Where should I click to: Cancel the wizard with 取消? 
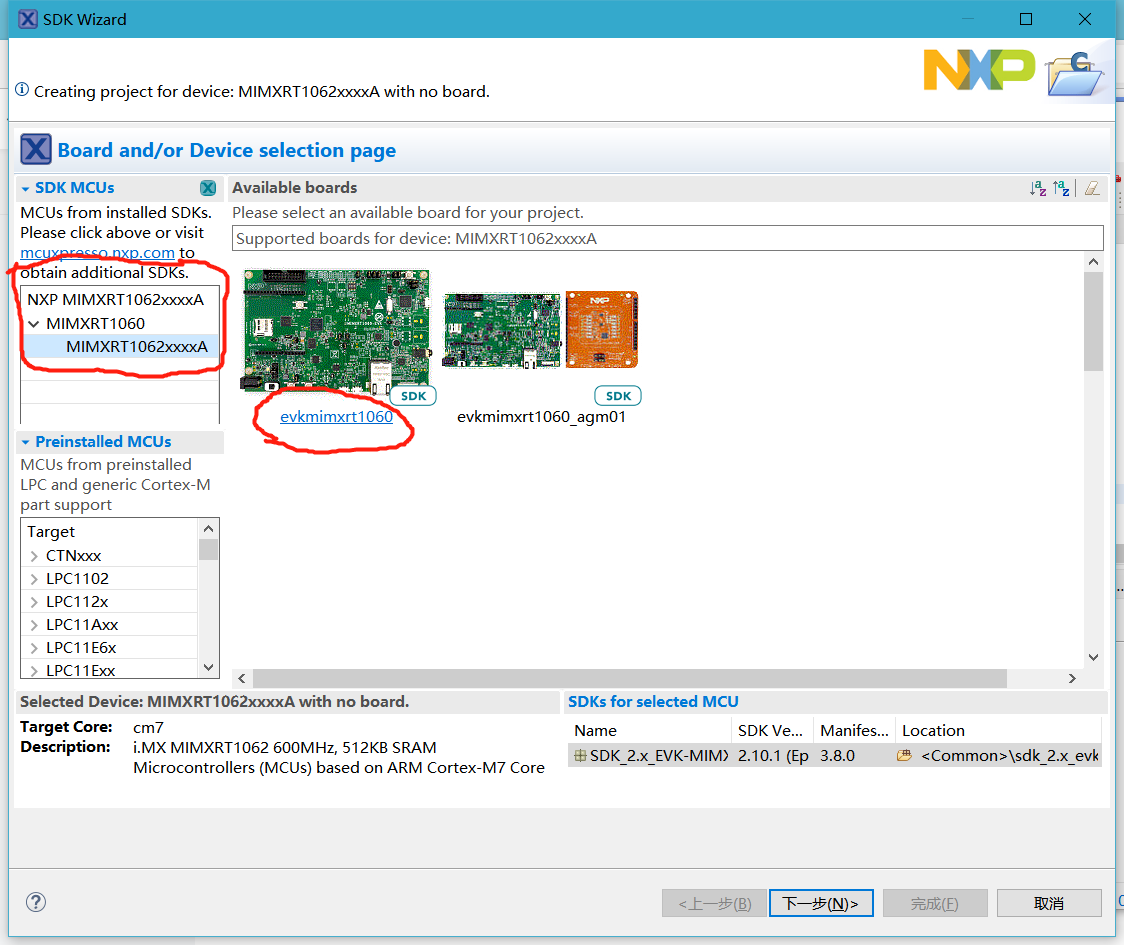pos(1049,902)
